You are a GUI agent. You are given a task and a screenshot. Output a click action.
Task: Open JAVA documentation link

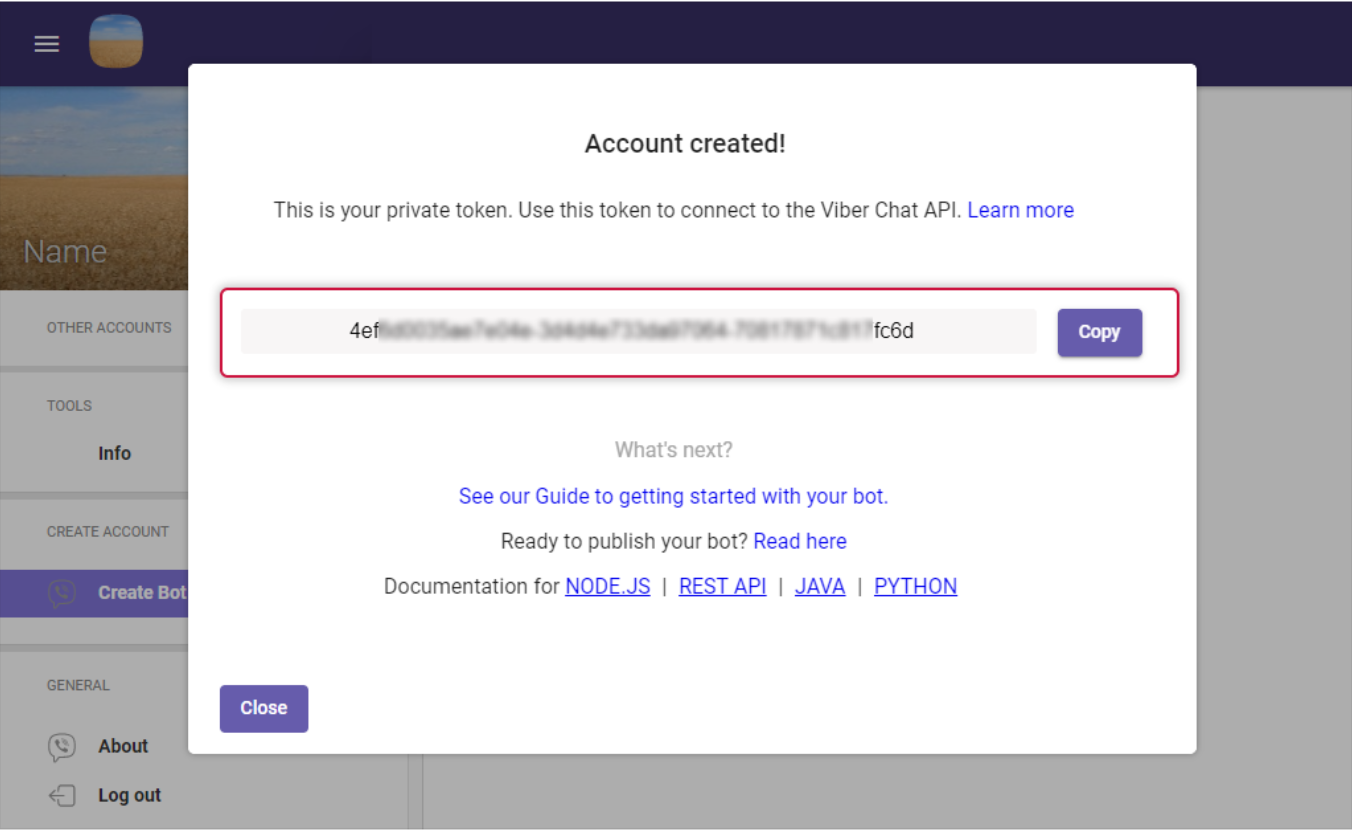coord(820,586)
